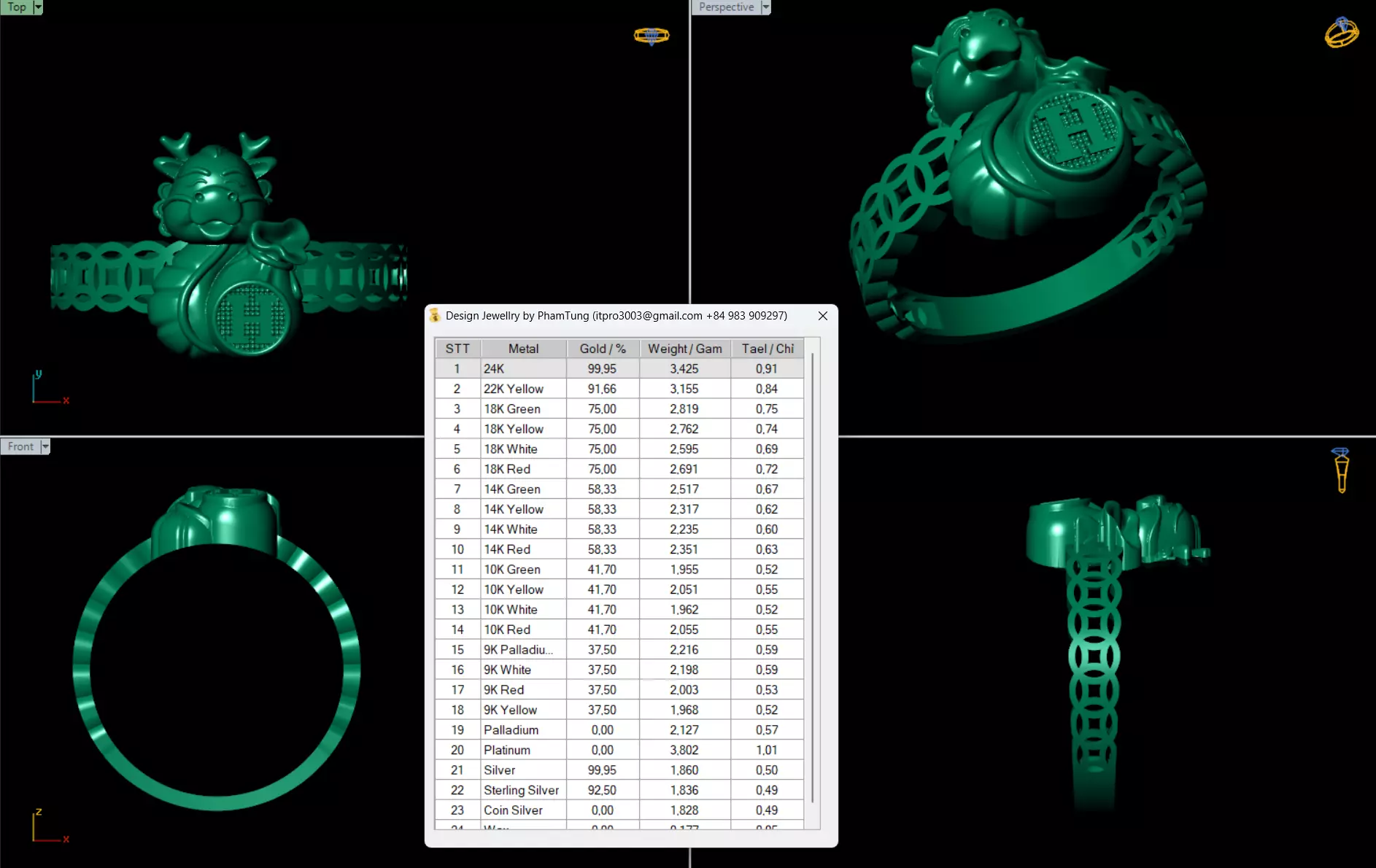This screenshot has height=868, width=1376.
Task: Click the Design Jewellery dialog title icon
Action: [435, 315]
